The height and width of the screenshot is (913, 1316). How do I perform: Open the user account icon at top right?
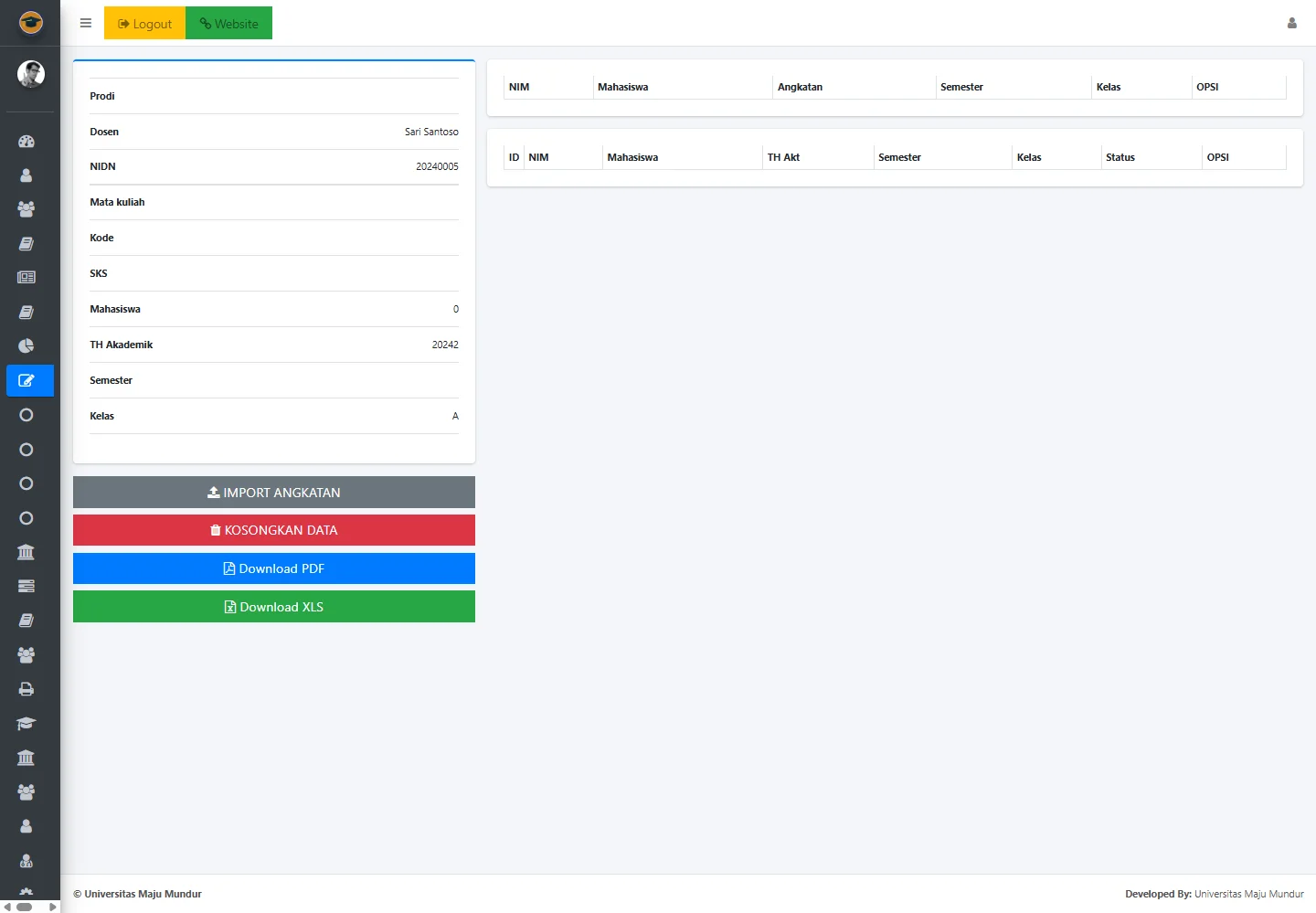click(x=1291, y=24)
